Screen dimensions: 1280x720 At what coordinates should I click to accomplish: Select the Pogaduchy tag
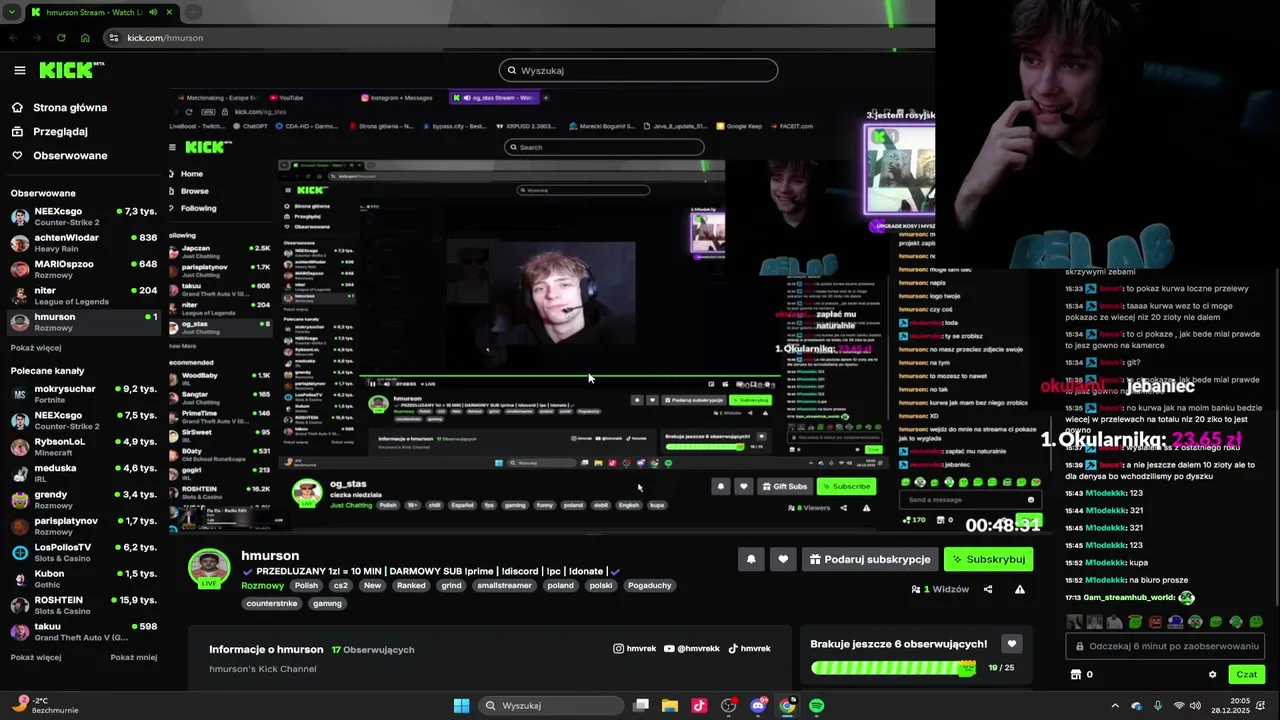click(650, 585)
